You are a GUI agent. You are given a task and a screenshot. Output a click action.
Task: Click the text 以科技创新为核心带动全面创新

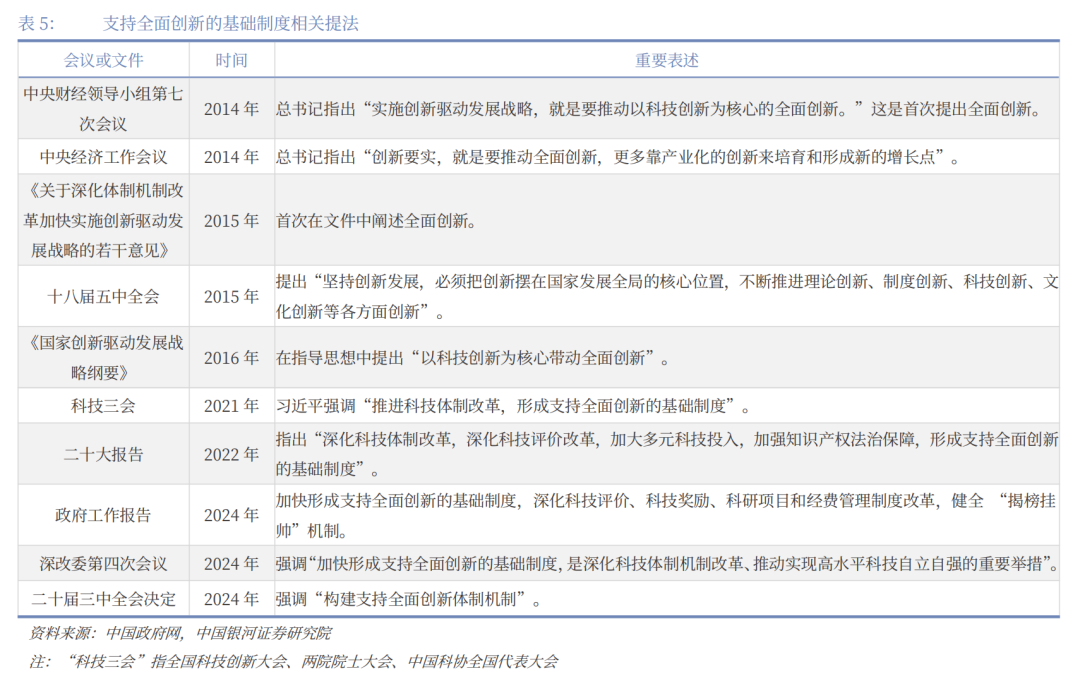pyautogui.click(x=532, y=357)
